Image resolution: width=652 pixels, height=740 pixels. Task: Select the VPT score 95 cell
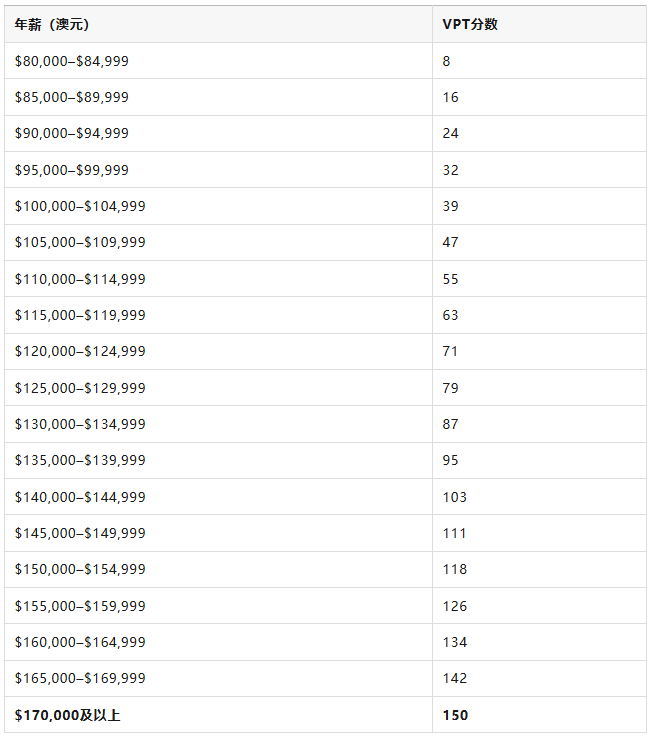(x=539, y=461)
